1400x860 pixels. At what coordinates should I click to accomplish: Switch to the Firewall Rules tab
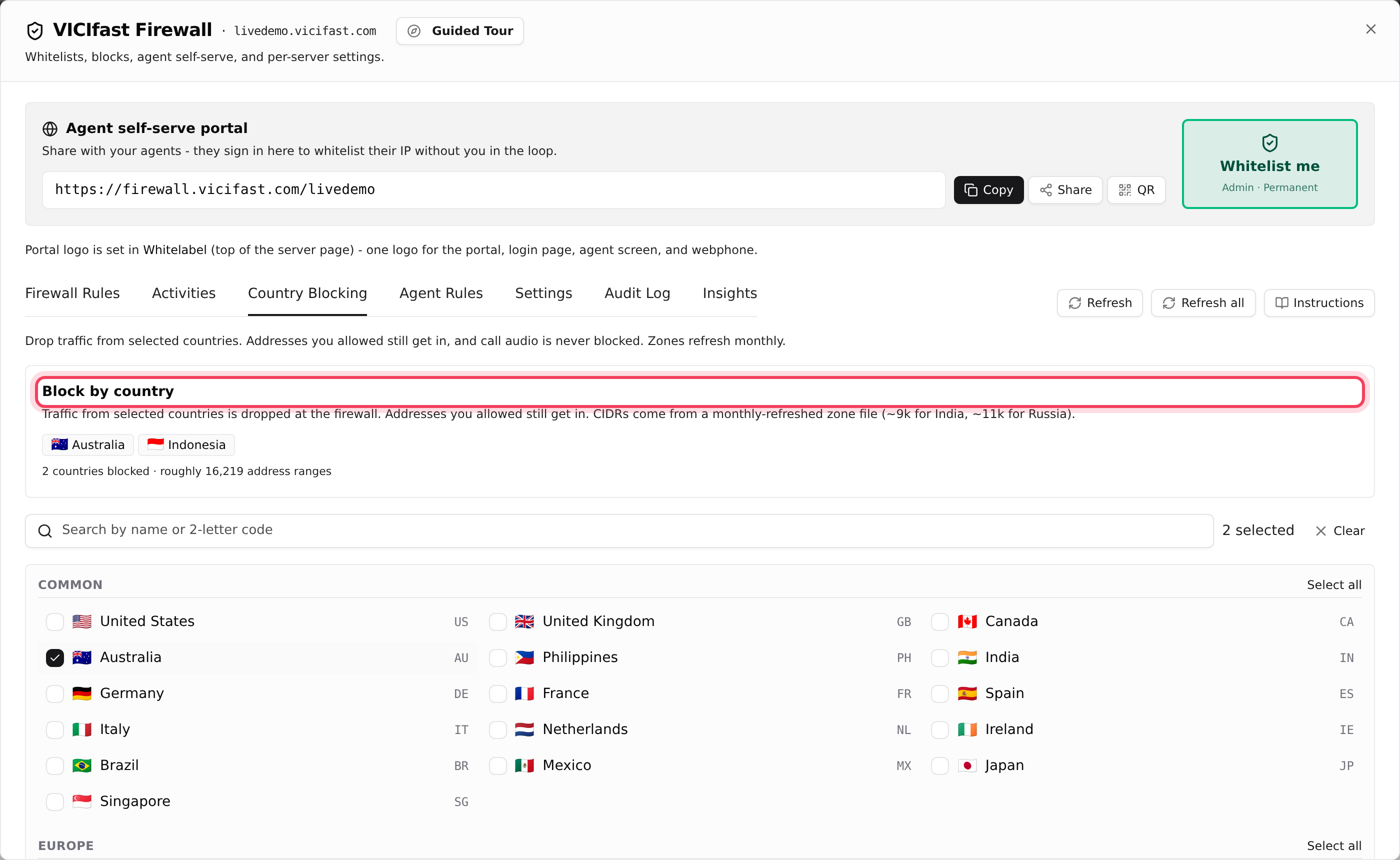tap(72, 293)
